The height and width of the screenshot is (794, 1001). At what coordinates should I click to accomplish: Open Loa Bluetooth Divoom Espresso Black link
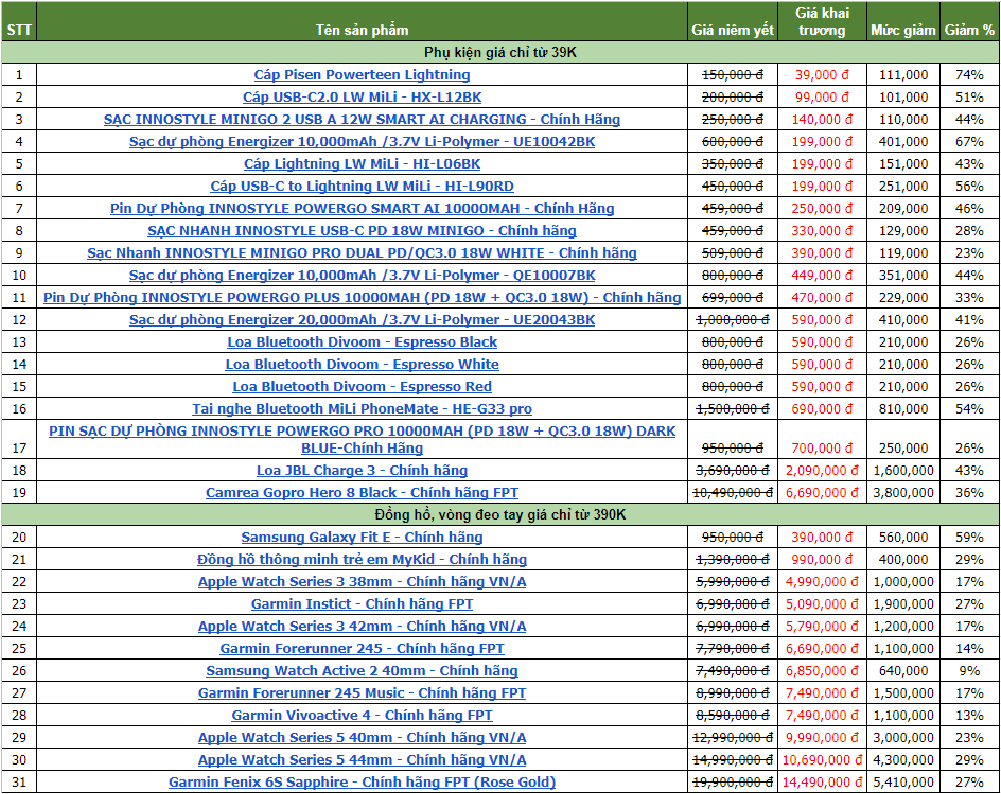(362, 342)
